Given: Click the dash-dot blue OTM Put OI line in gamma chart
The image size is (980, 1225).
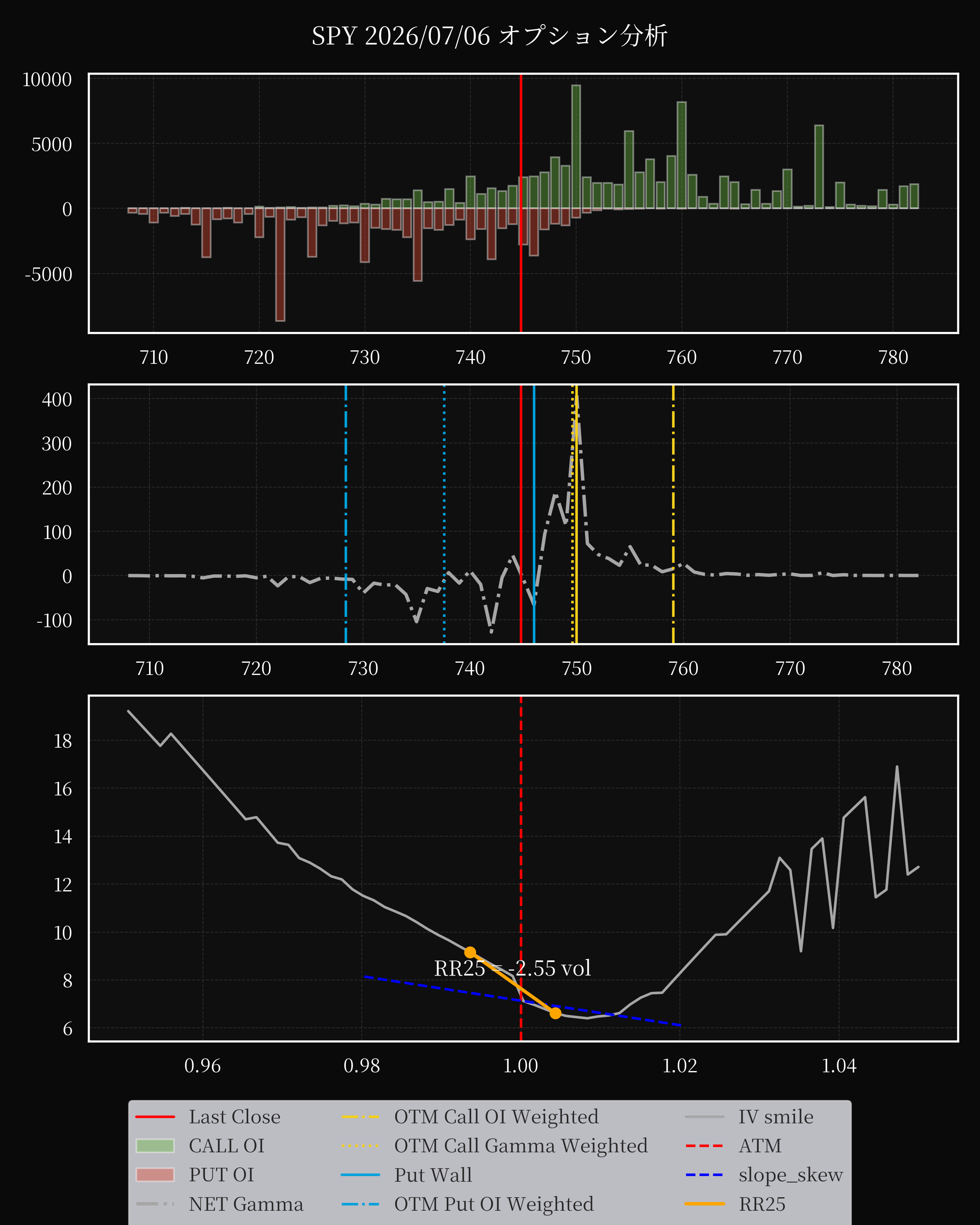Looking at the screenshot, I should (346, 514).
